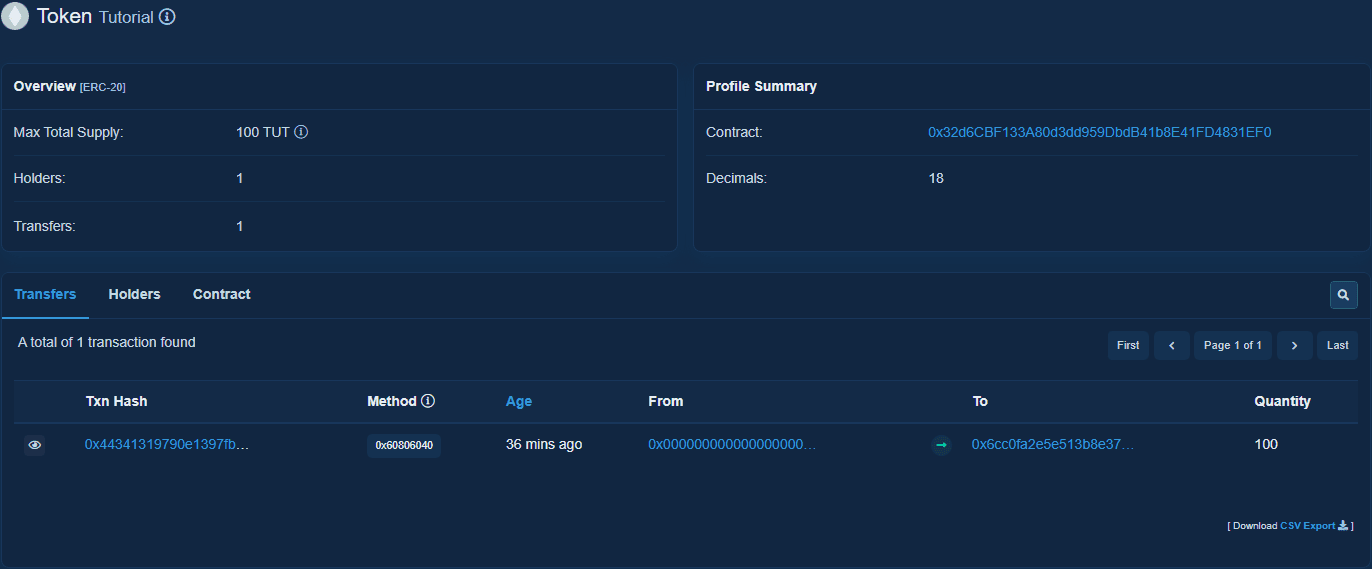Click info icon beside 100 TUT supply
The image size is (1372, 569).
pyautogui.click(x=301, y=132)
